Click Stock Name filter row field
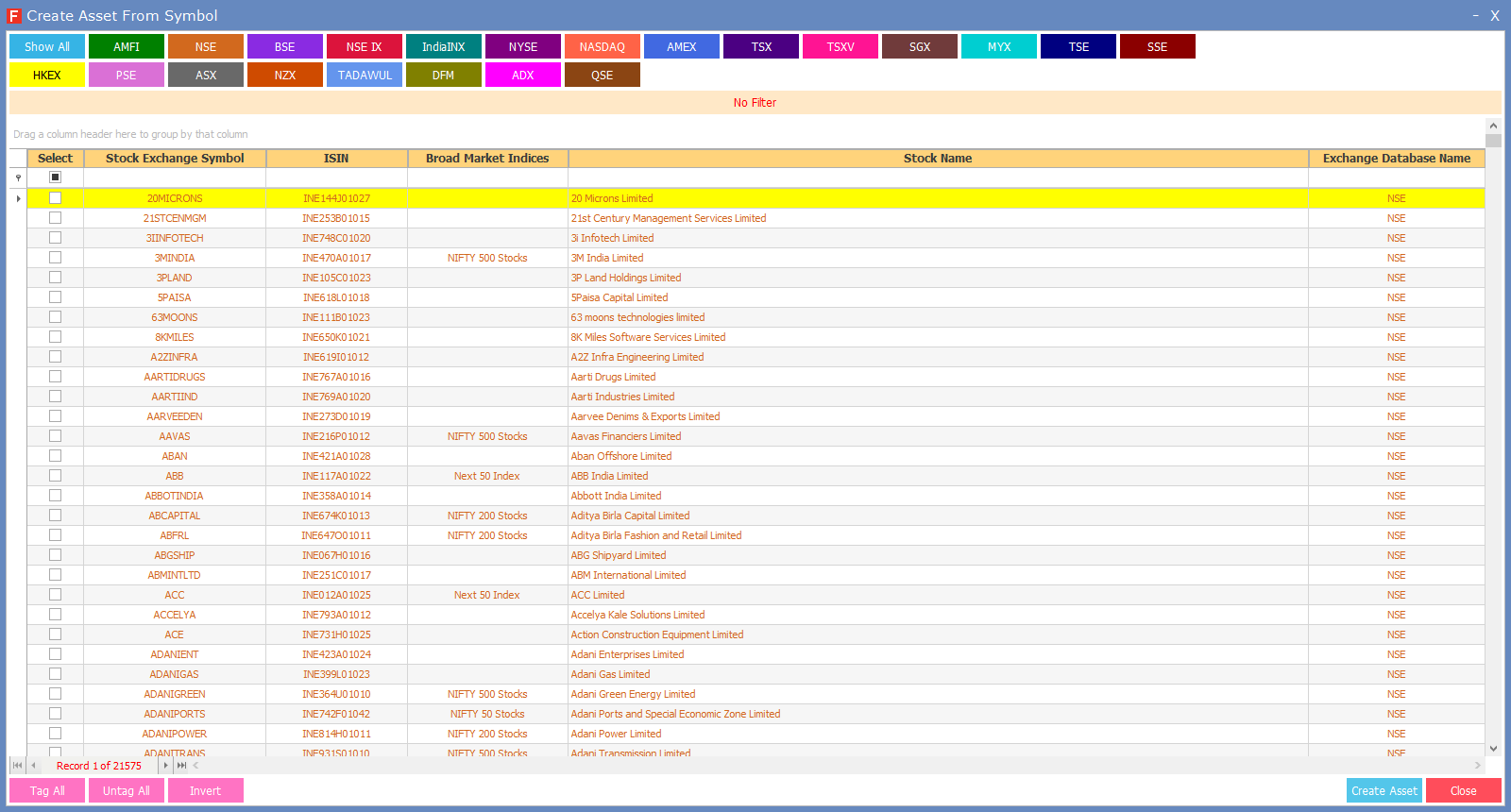Screen dimensions: 1511x812 [x=938, y=178]
